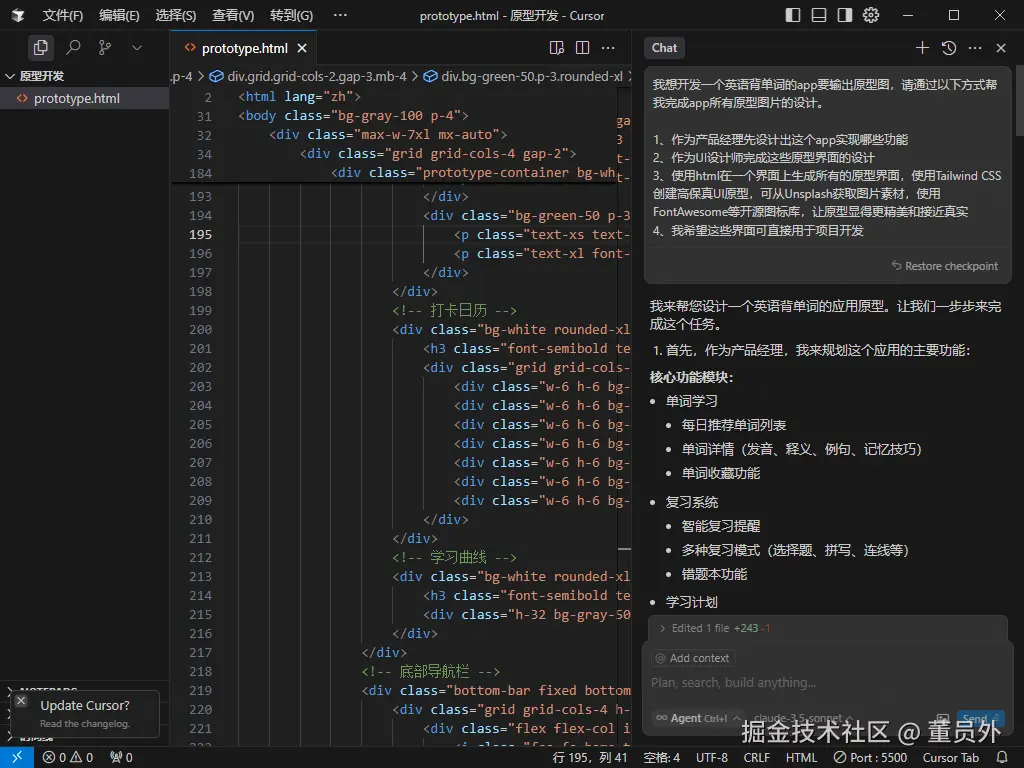Viewport: 1024px width, 768px height.
Task: Open the 文件(F) menu
Action: tap(63, 15)
